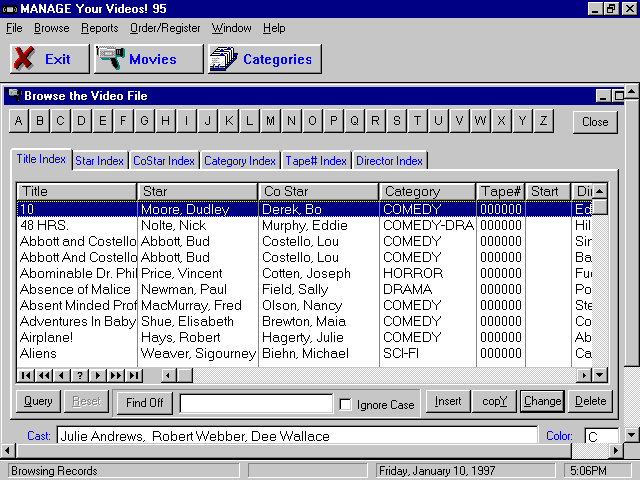Viewport: 640px width, 480px height.
Task: Jump to titles starting with letter M
Action: 270,121
